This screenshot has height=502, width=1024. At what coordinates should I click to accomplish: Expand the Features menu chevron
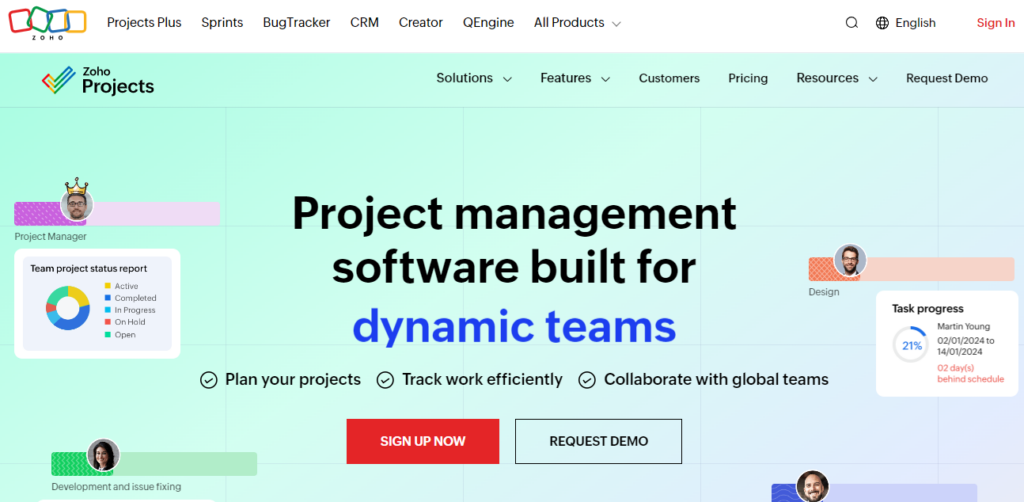(x=605, y=79)
